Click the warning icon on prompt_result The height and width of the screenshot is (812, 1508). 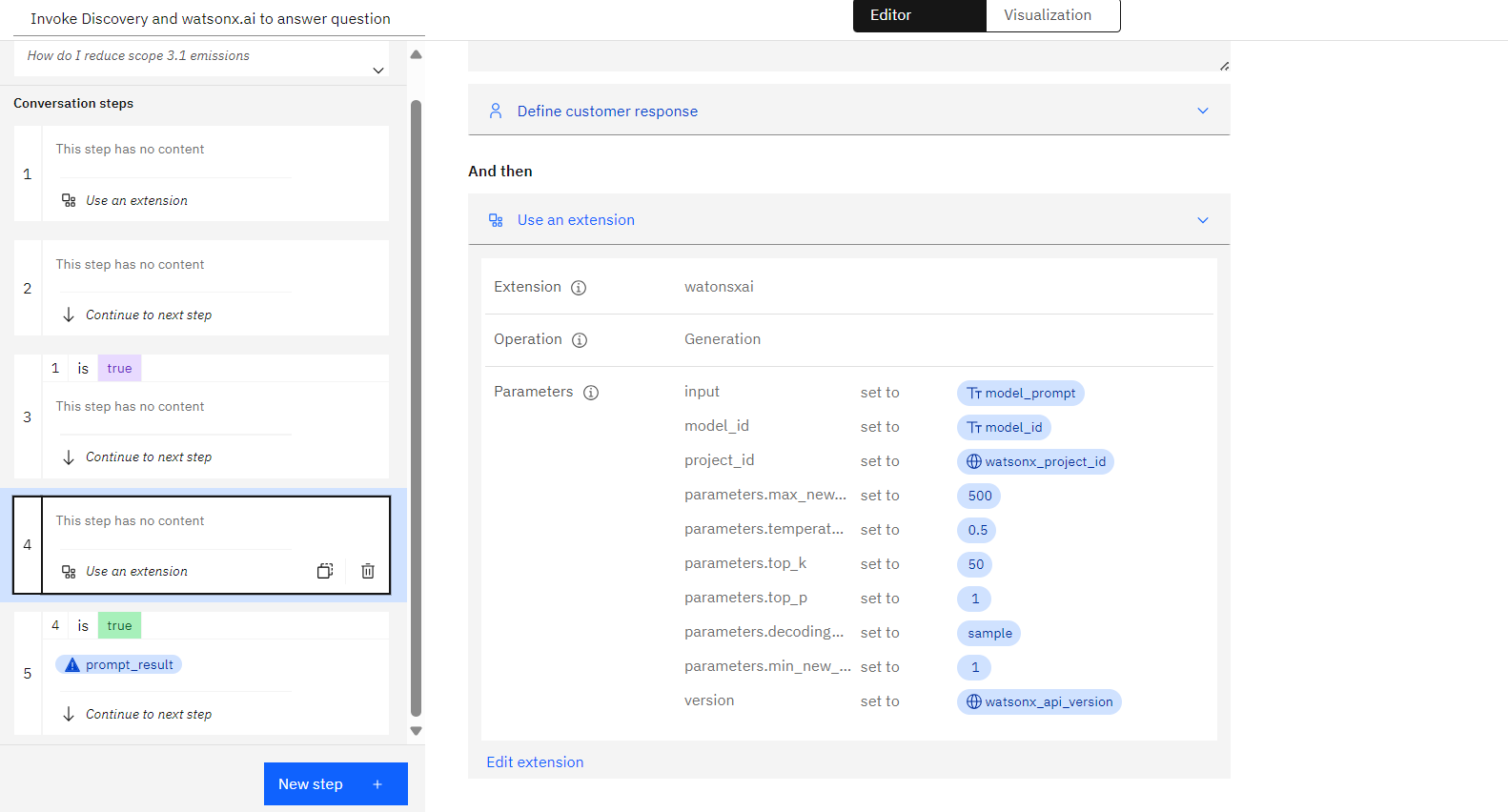(x=72, y=665)
